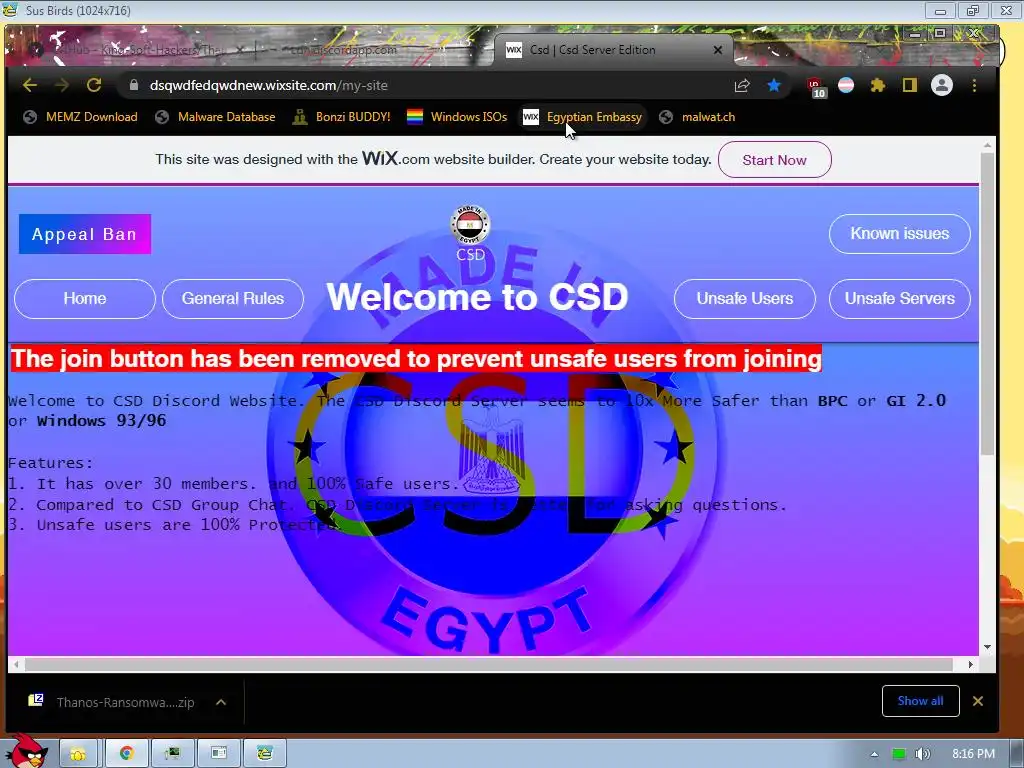Click the page's vertical scrollbar thumb
The image size is (1024, 768).
987,304
